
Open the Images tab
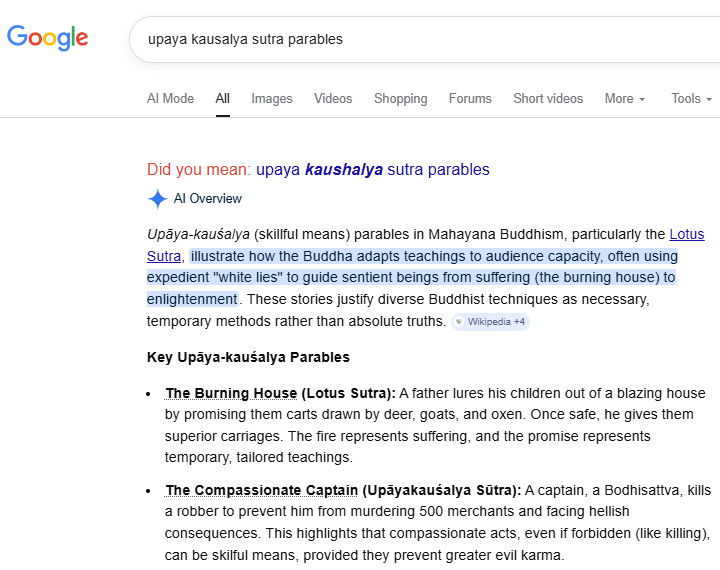[x=272, y=98]
